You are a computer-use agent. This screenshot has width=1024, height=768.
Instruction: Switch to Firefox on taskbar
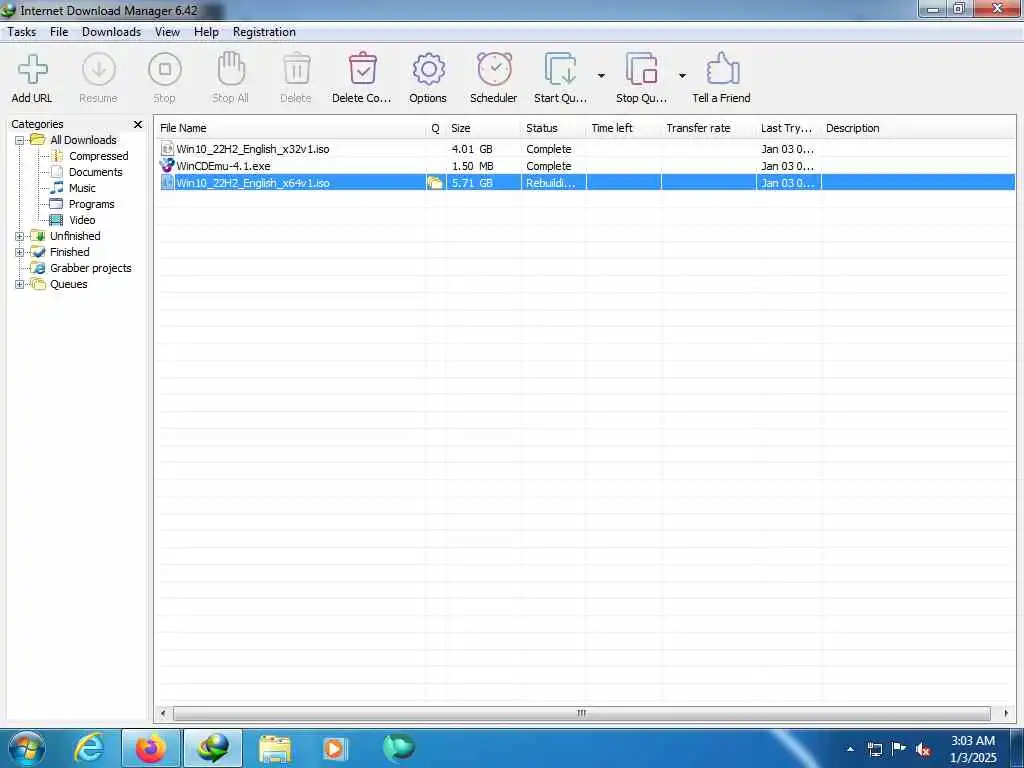[x=151, y=748]
